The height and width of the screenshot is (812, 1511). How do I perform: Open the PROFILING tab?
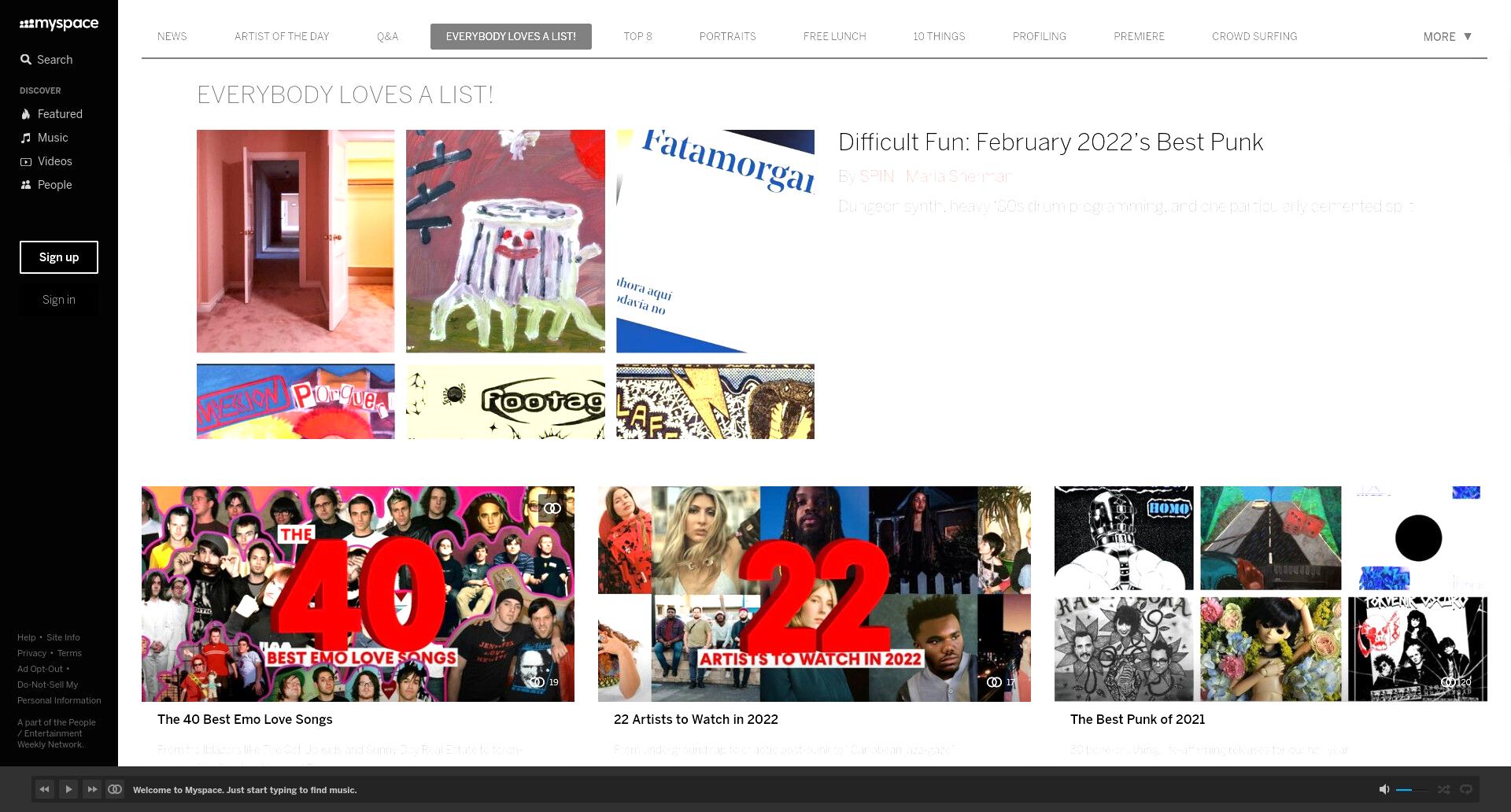coord(1039,37)
